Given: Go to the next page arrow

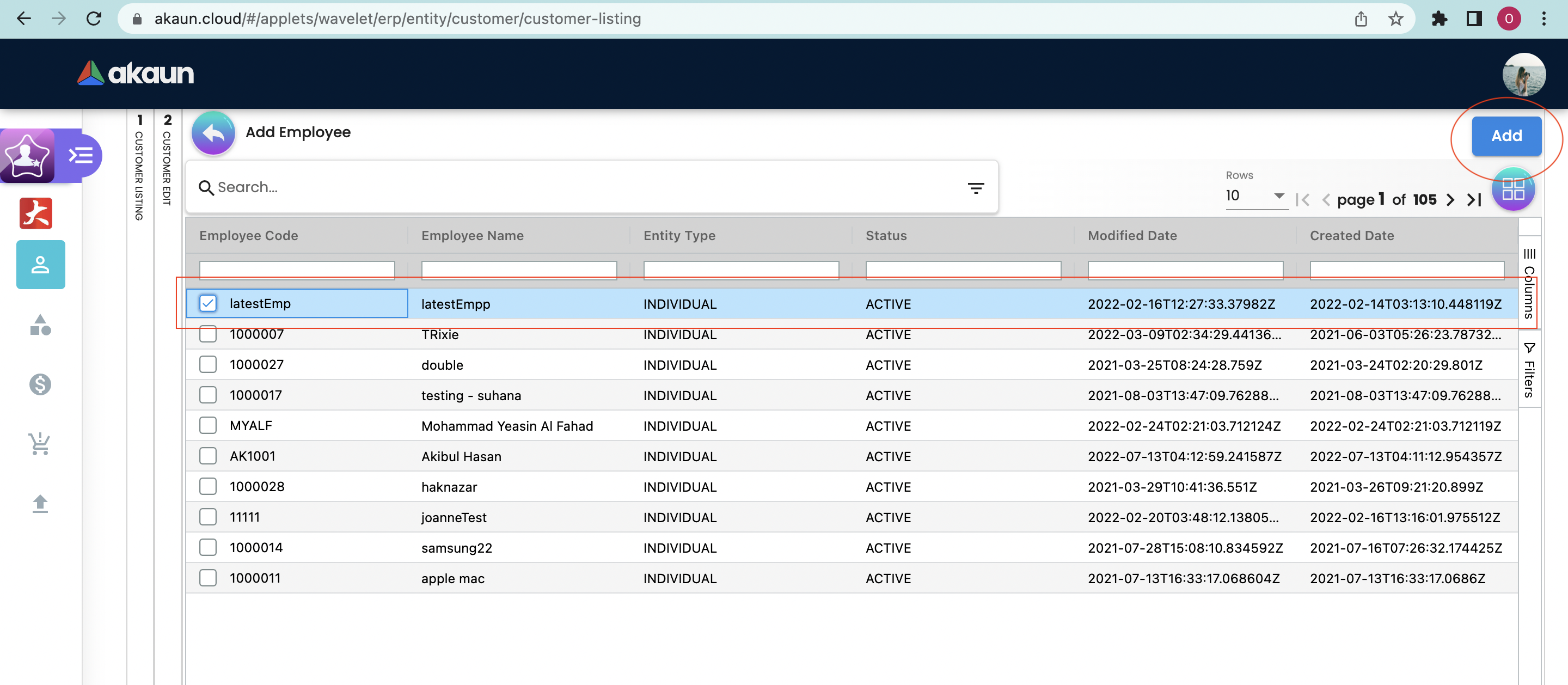Looking at the screenshot, I should click(x=1450, y=200).
